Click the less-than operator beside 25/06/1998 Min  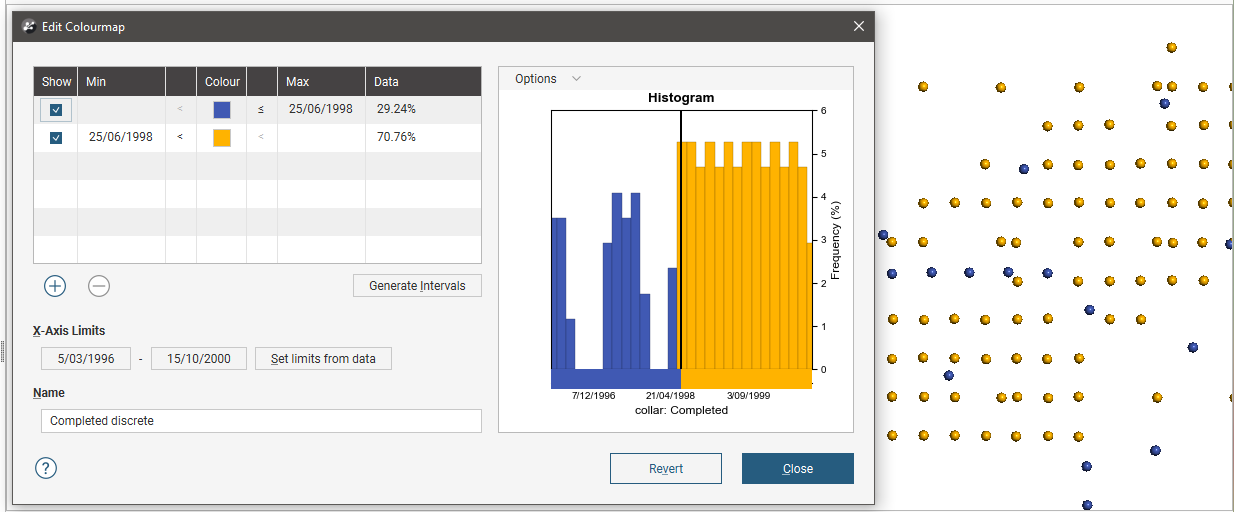pos(180,137)
